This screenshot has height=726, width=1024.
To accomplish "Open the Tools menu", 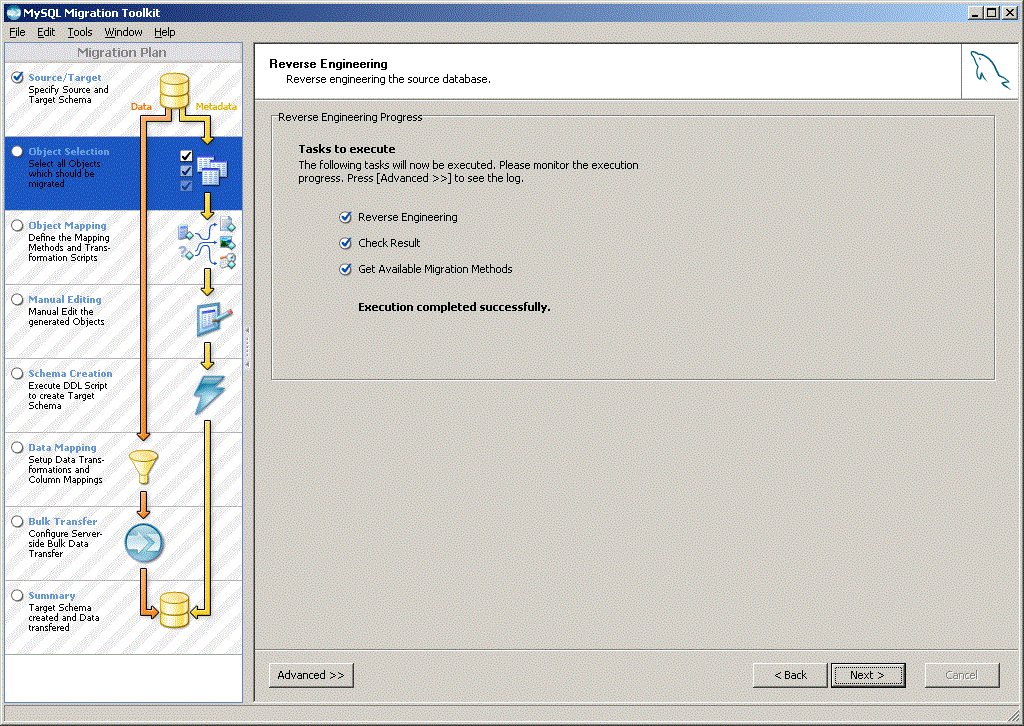I will [80, 32].
